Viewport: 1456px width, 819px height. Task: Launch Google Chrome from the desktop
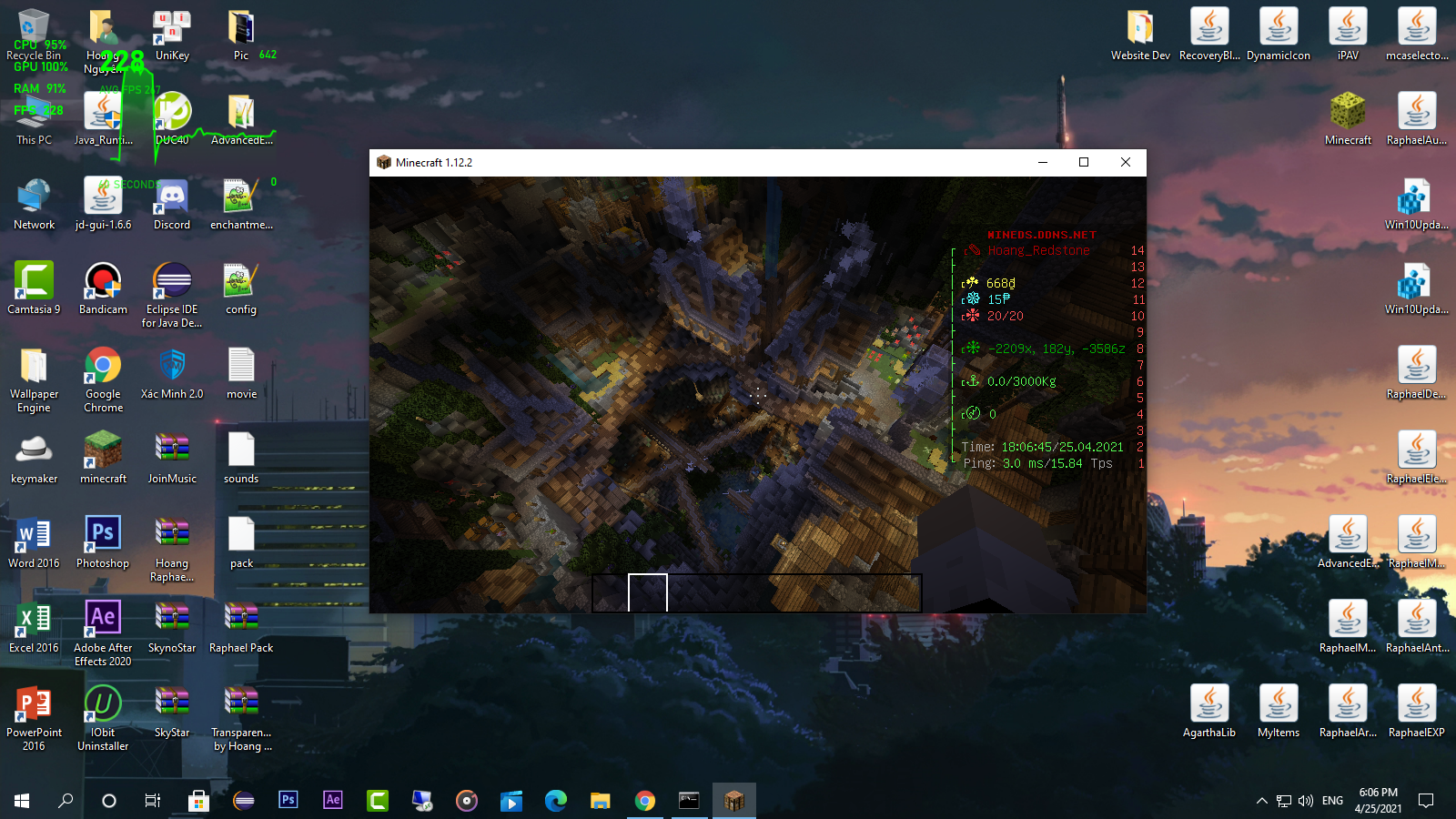click(103, 380)
